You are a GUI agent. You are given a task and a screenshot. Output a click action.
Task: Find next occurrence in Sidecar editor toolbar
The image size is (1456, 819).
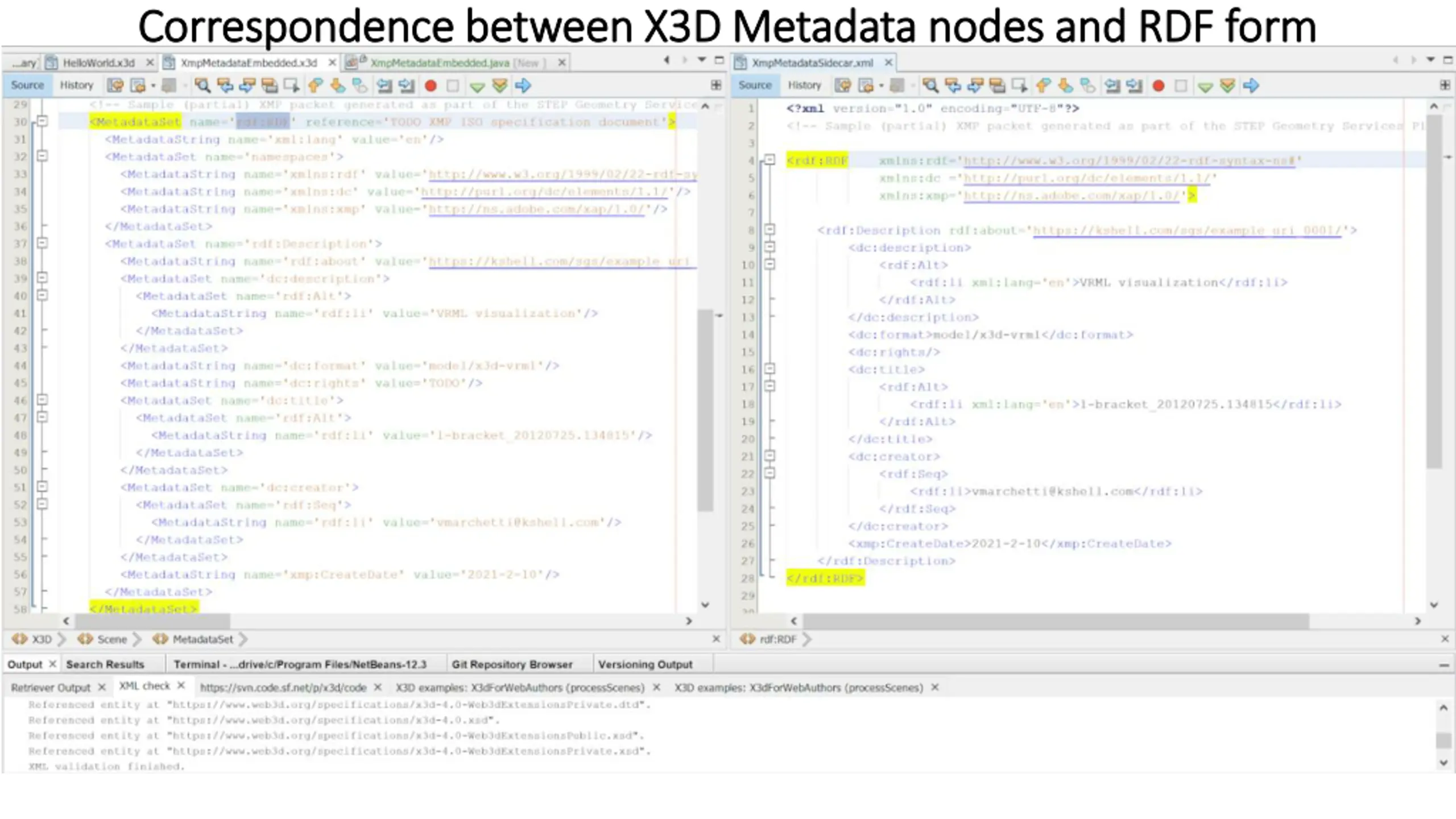coord(975,85)
